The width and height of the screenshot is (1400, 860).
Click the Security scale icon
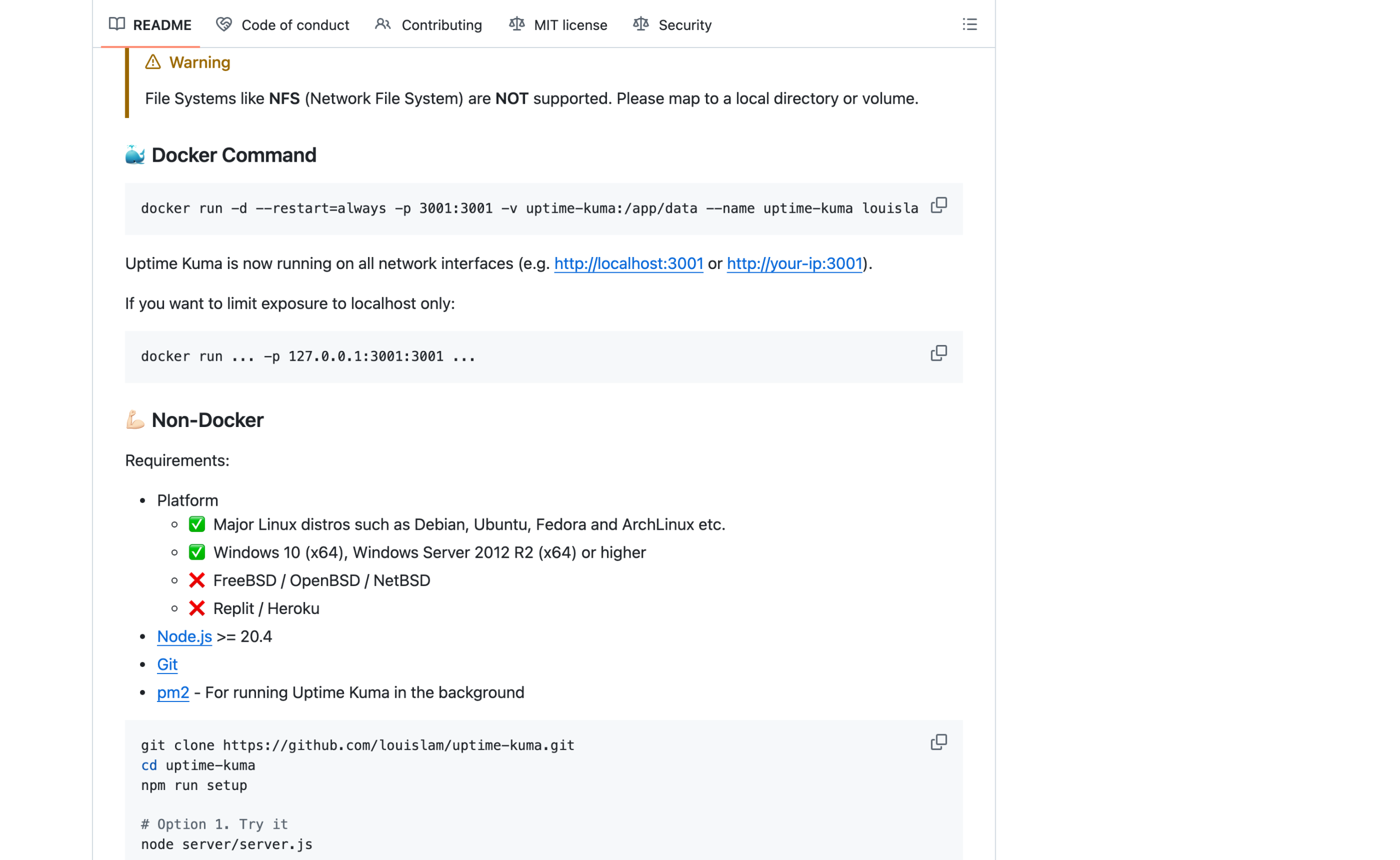[641, 25]
